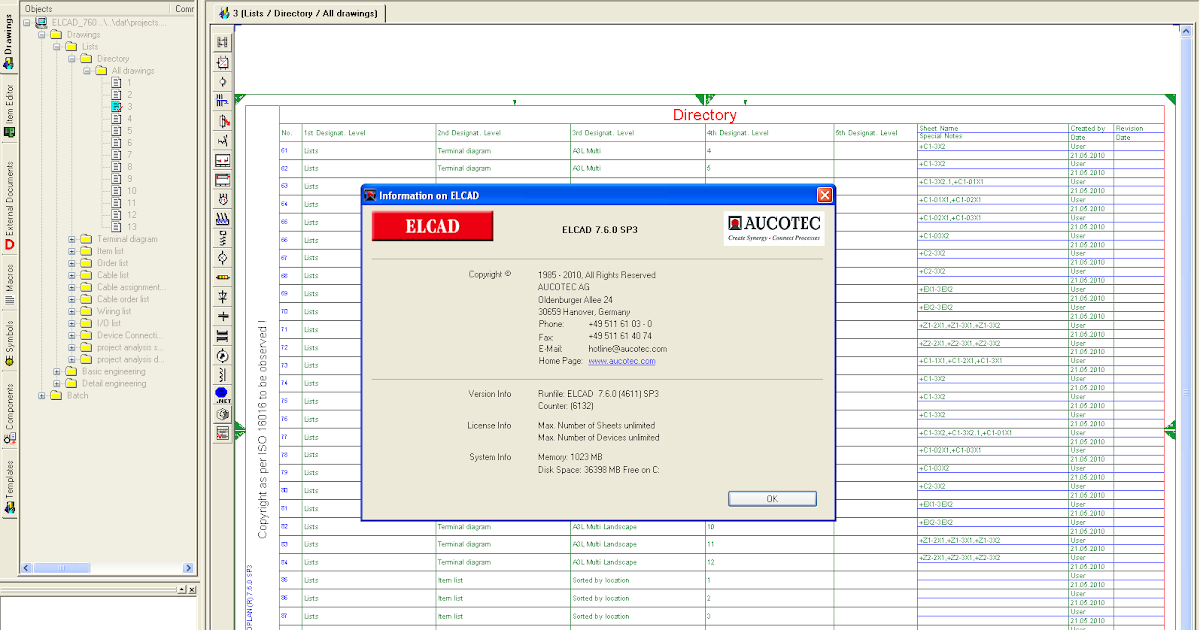Open sheet 13 in the All drawings tree

[x=116, y=226]
